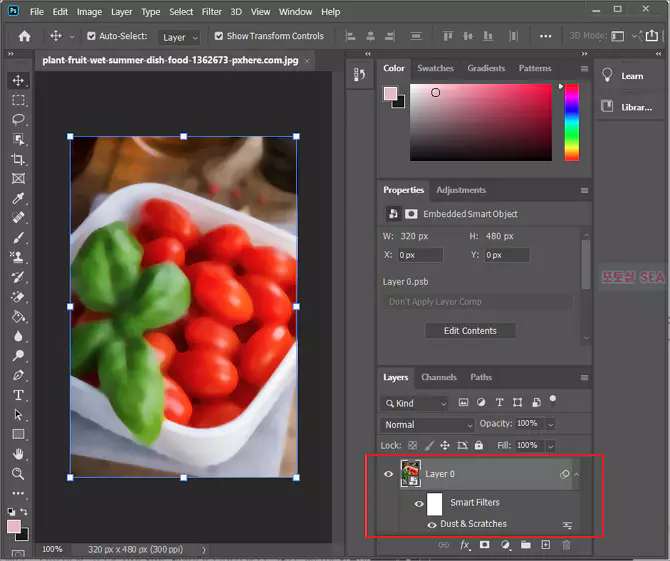Swap foreground and background colors
Screen dimensions: 670x561
tap(24, 511)
